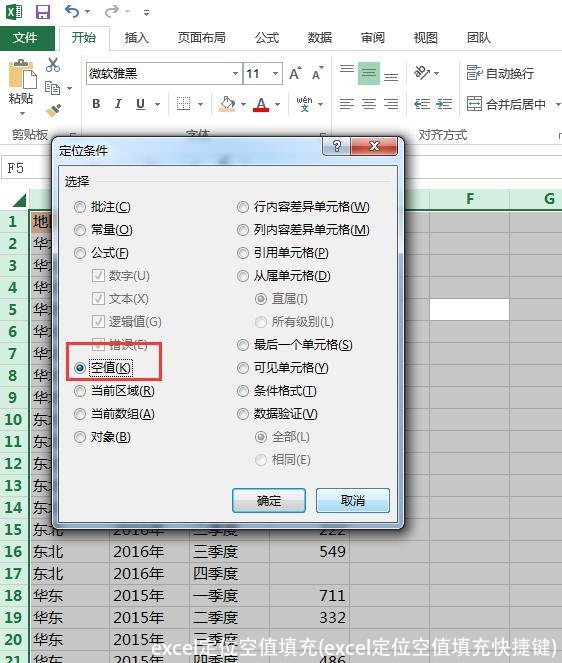Decrease font size with small A icon
The height and width of the screenshot is (663, 562).
(317, 74)
